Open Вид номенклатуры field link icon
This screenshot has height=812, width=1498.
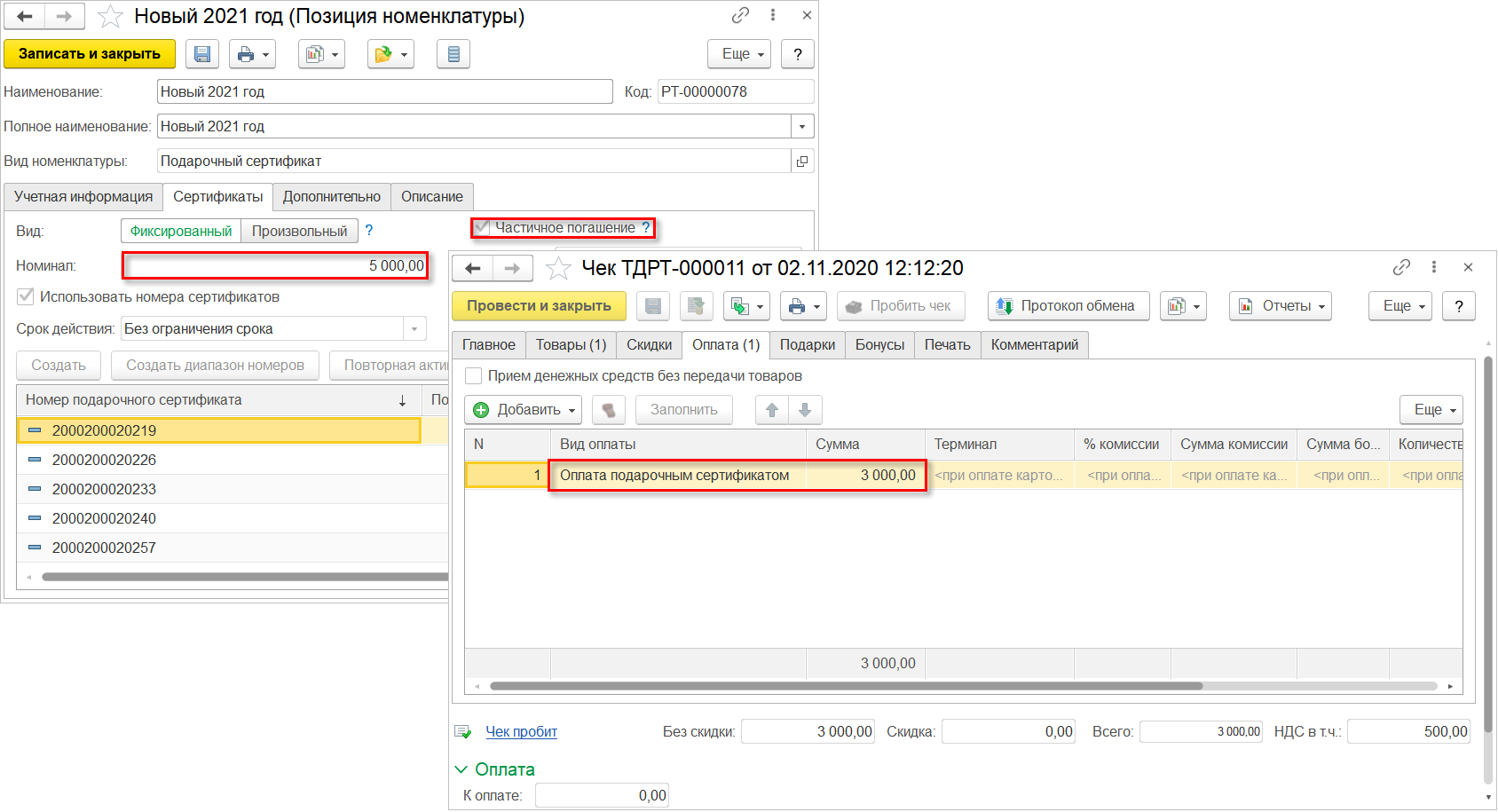[802, 161]
